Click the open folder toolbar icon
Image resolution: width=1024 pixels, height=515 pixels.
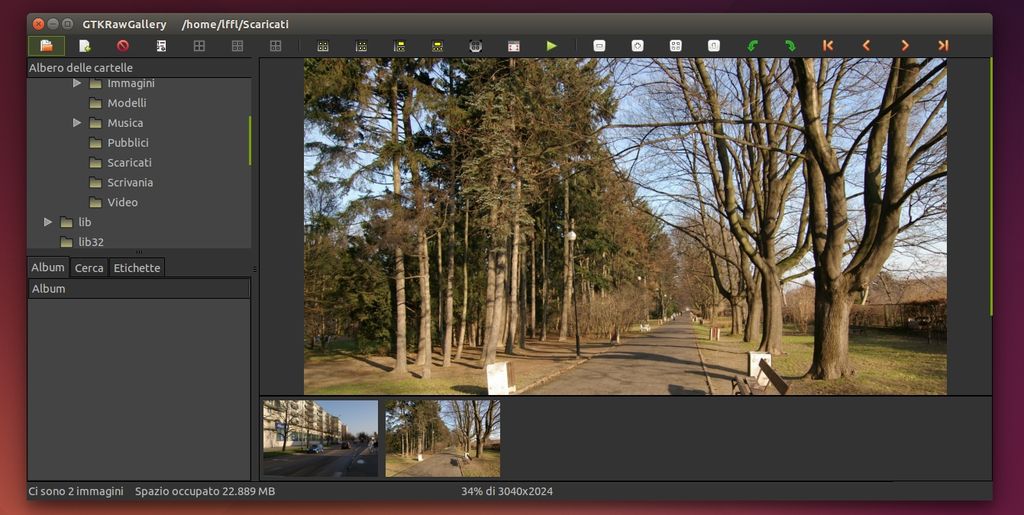click(46, 46)
